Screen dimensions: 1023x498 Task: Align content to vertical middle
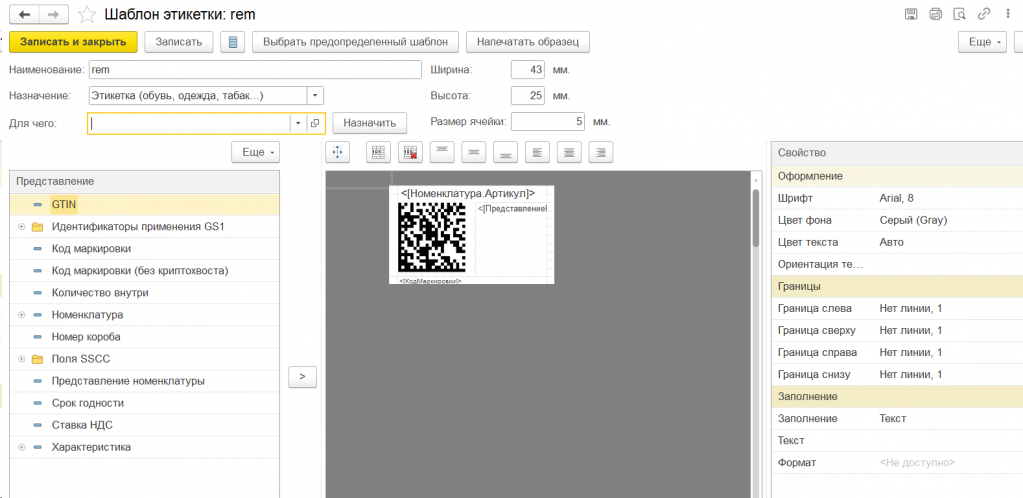tap(474, 152)
